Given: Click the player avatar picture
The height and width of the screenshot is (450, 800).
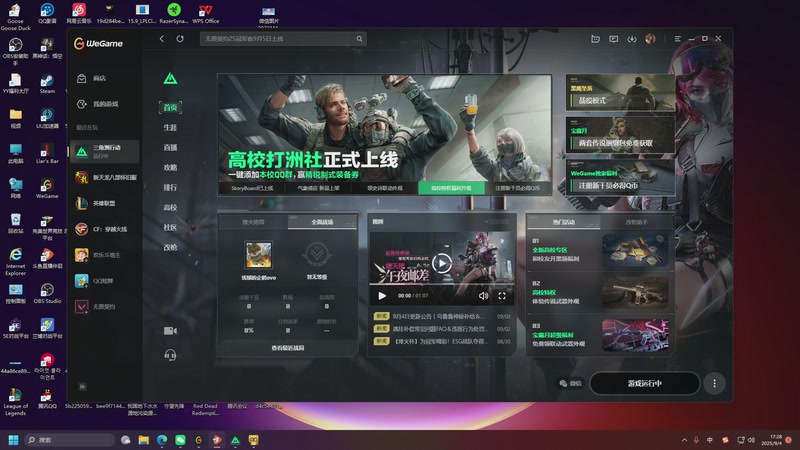Looking at the screenshot, I should pyautogui.click(x=258, y=255).
